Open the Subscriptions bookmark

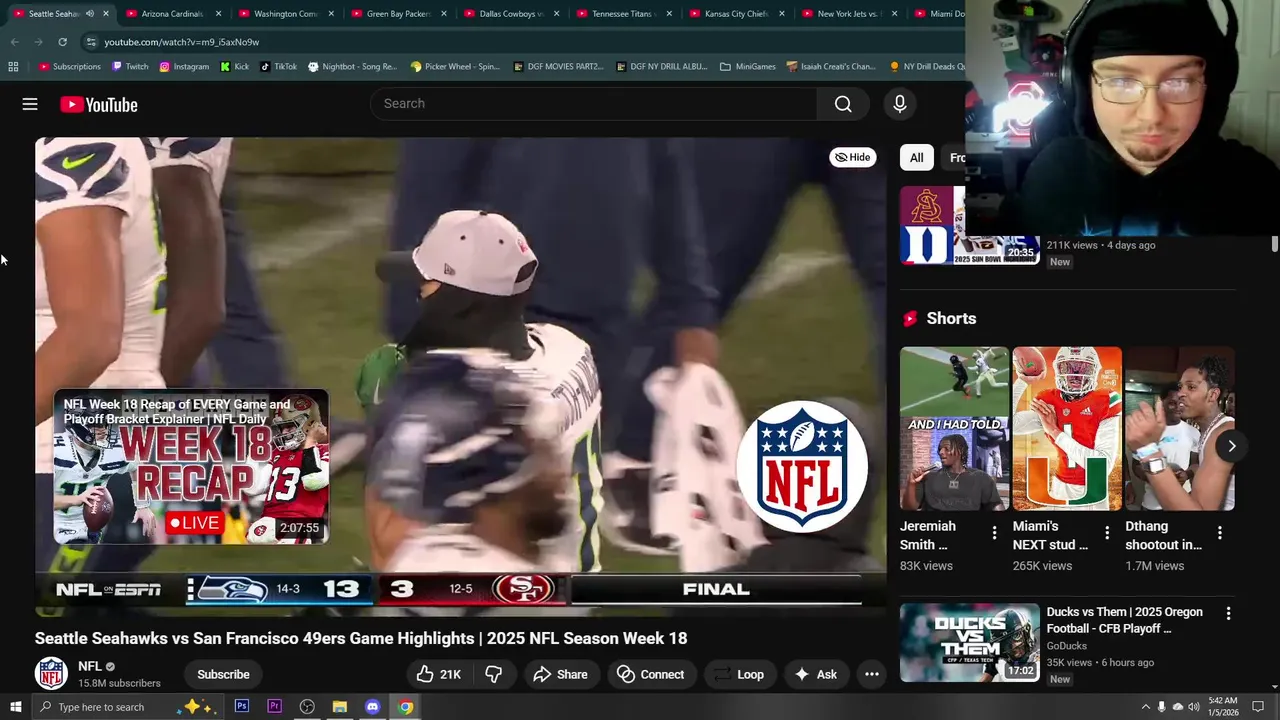pyautogui.click(x=70, y=67)
